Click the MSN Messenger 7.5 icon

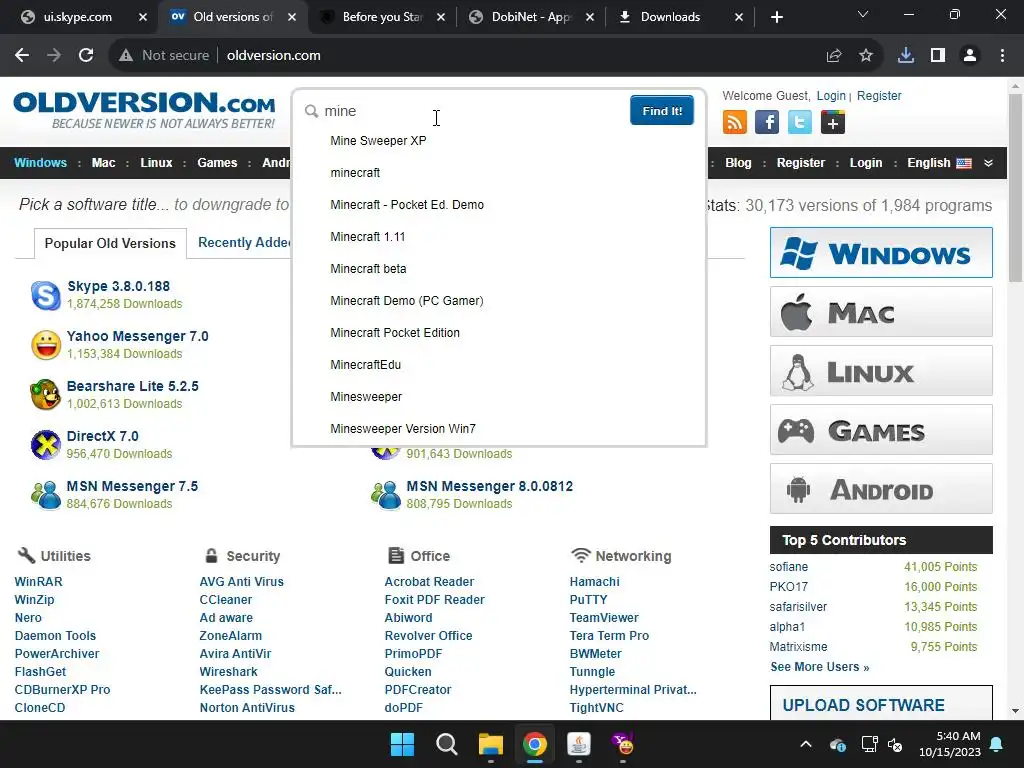(x=46, y=494)
